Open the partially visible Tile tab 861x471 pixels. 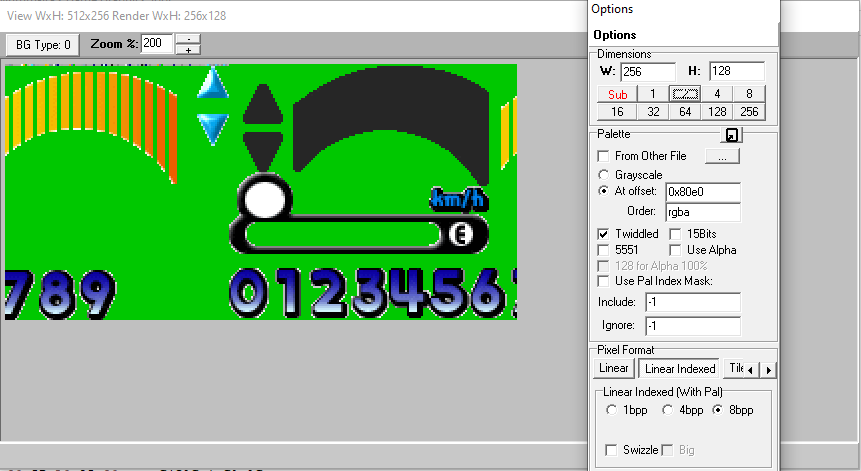735,368
